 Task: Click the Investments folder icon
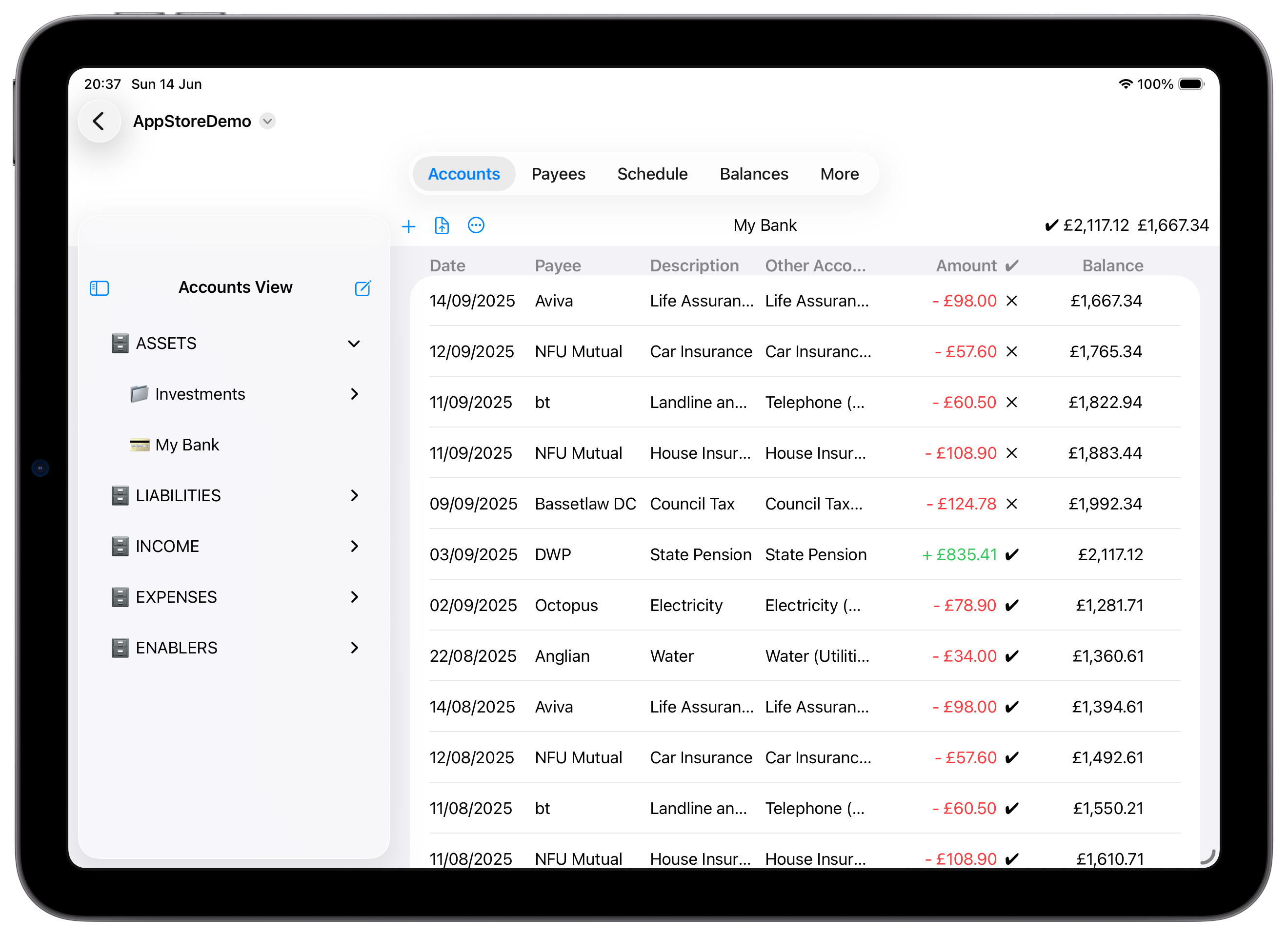pos(139,394)
